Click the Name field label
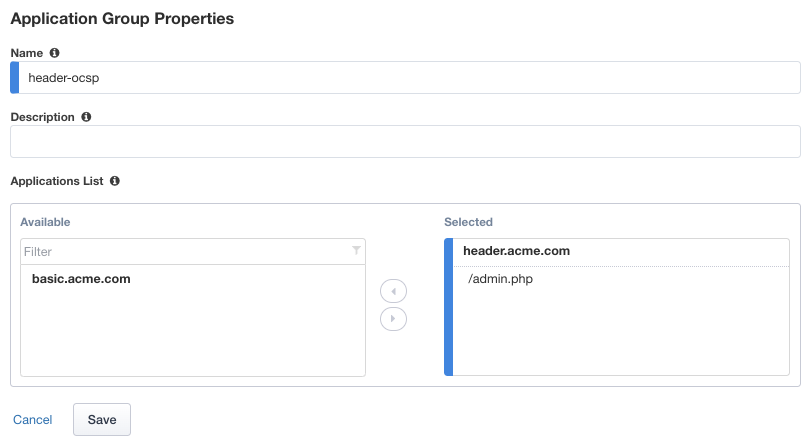 tap(27, 53)
